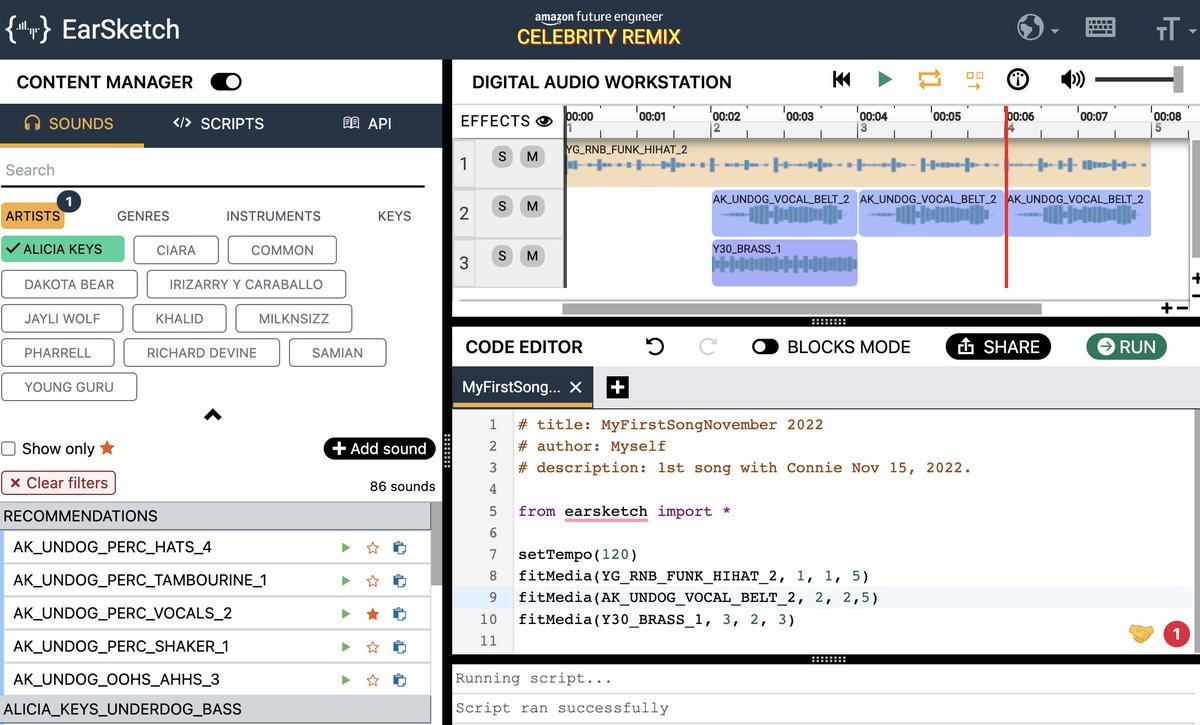1200x725 pixels.
Task: Rewind DAW to the beginning
Action: pyautogui.click(x=842, y=79)
